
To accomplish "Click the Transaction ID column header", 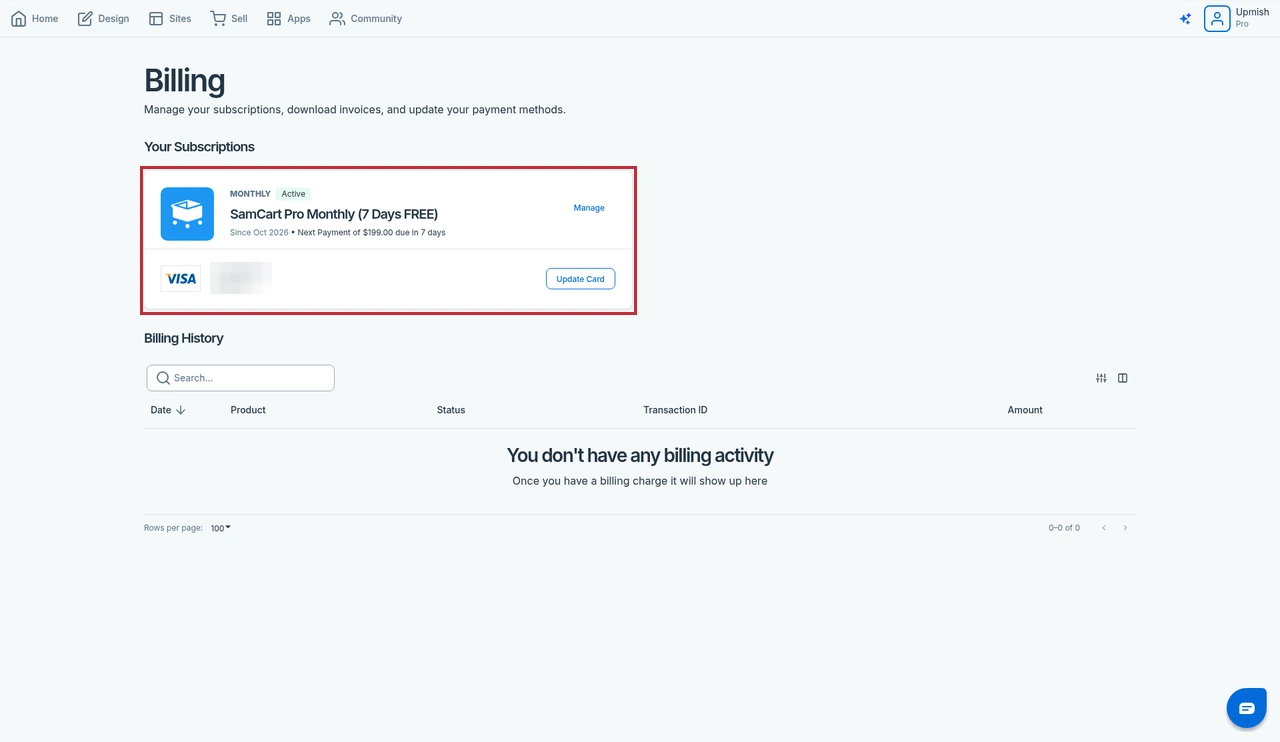I will 675,410.
